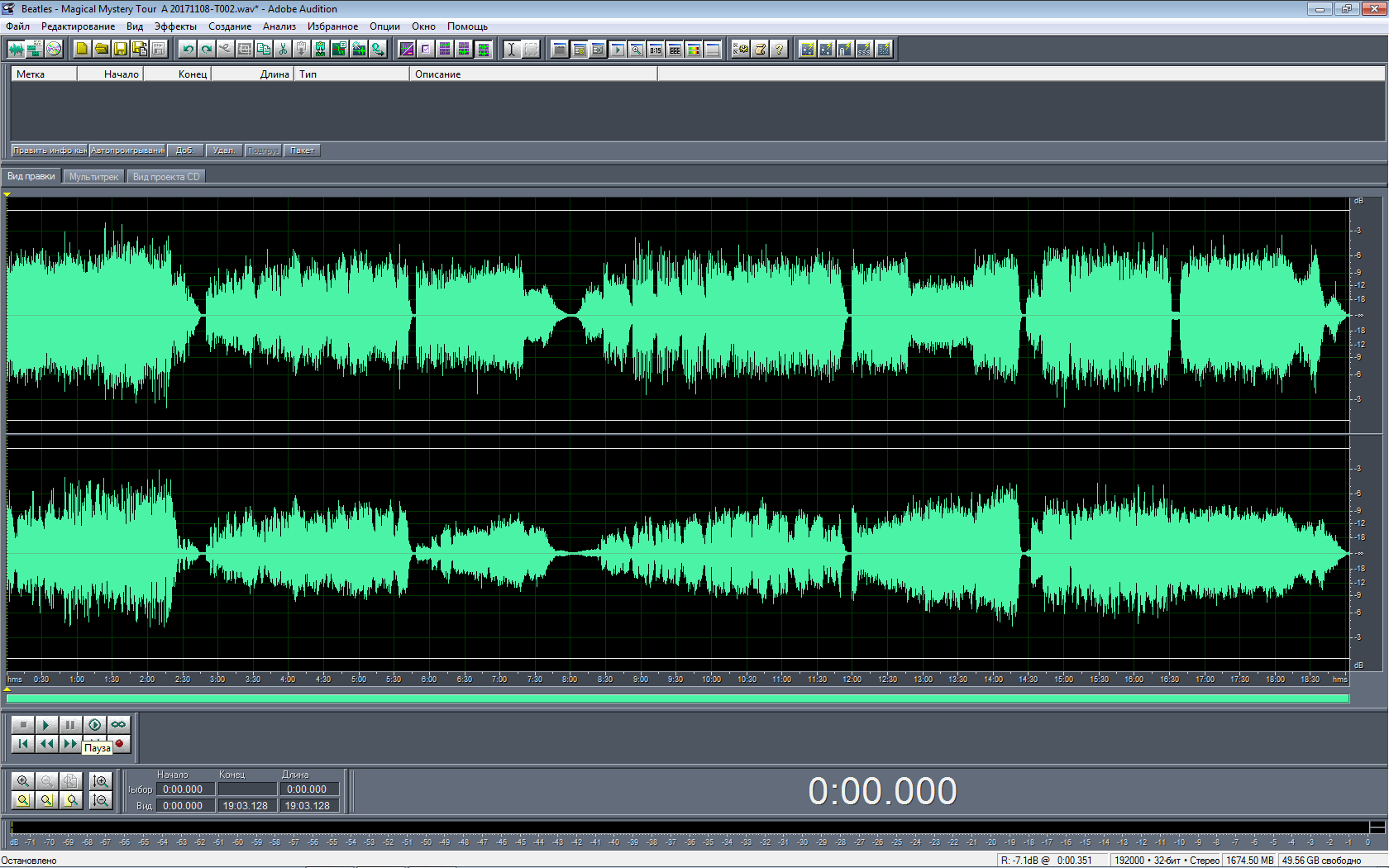Fast forward the audio
This screenshot has height=868, width=1389.
[x=71, y=744]
